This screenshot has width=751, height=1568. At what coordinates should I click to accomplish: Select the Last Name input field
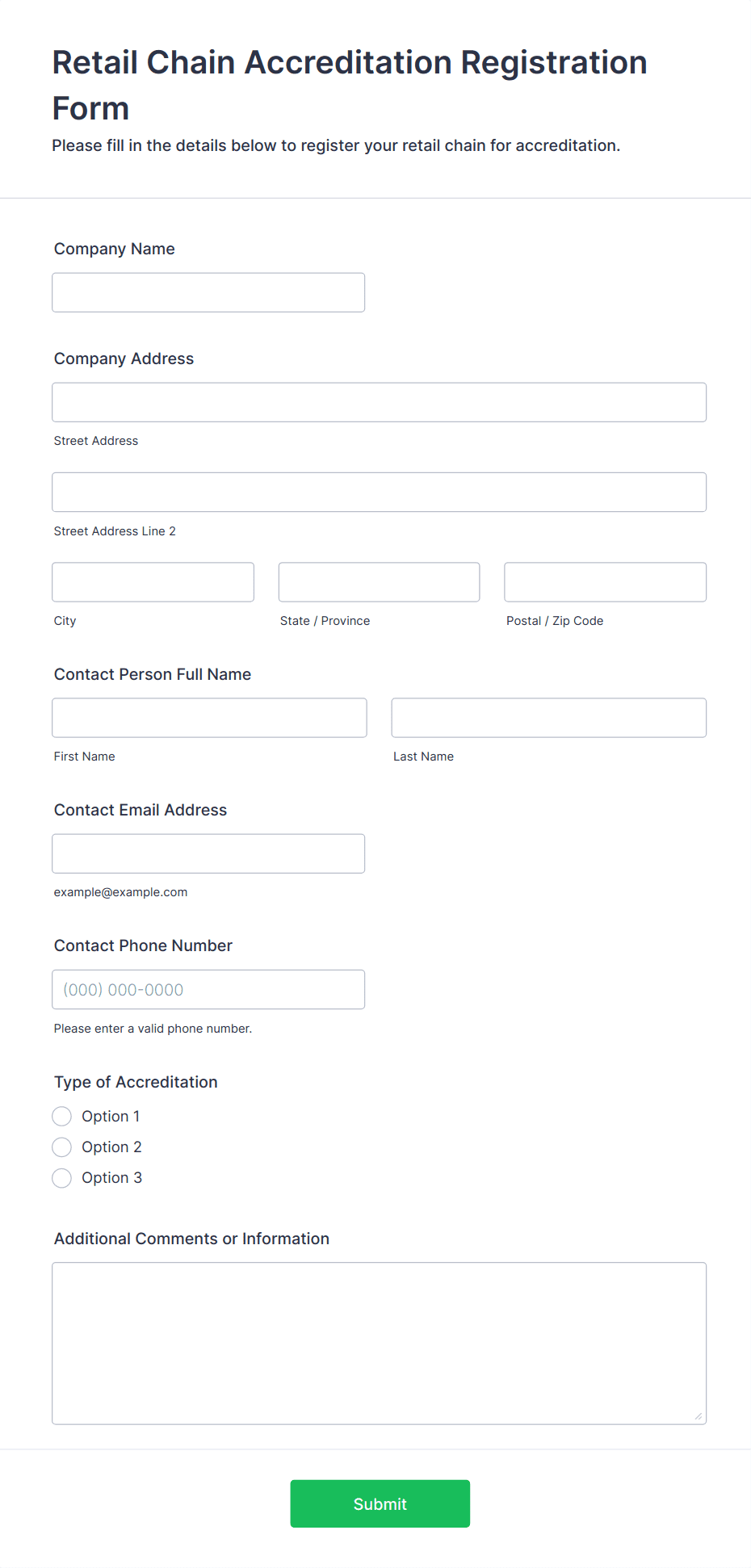(548, 718)
